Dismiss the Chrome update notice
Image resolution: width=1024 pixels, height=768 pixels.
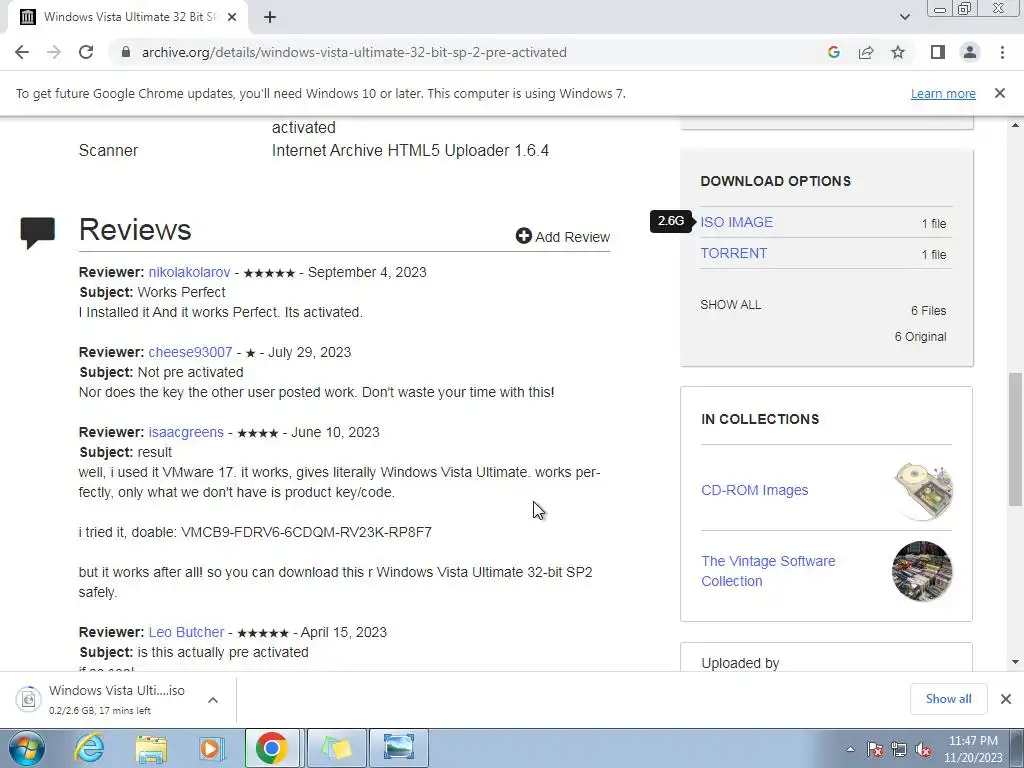(999, 93)
